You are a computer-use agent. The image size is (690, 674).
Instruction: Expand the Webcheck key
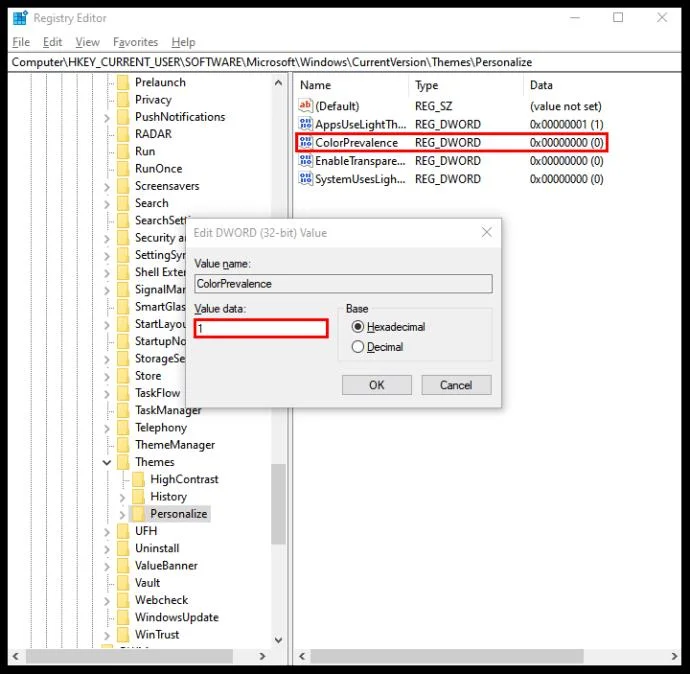click(107, 601)
